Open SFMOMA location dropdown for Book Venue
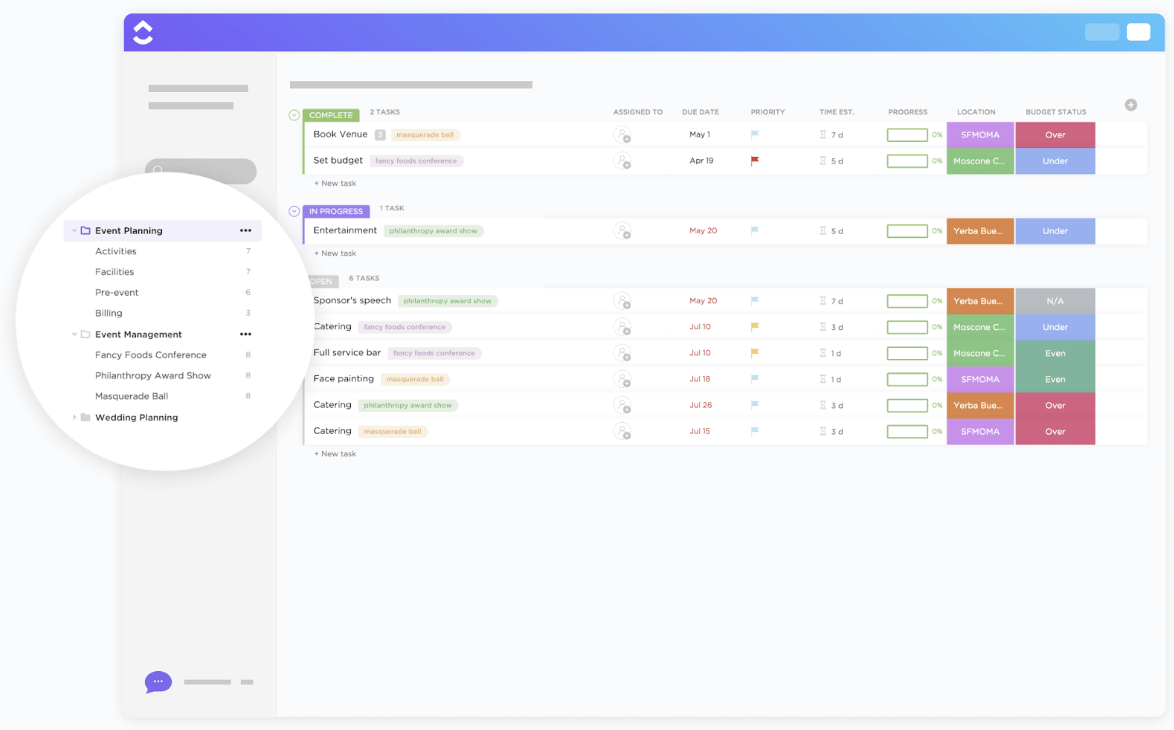This screenshot has height=730, width=1174. pyautogui.click(x=980, y=135)
